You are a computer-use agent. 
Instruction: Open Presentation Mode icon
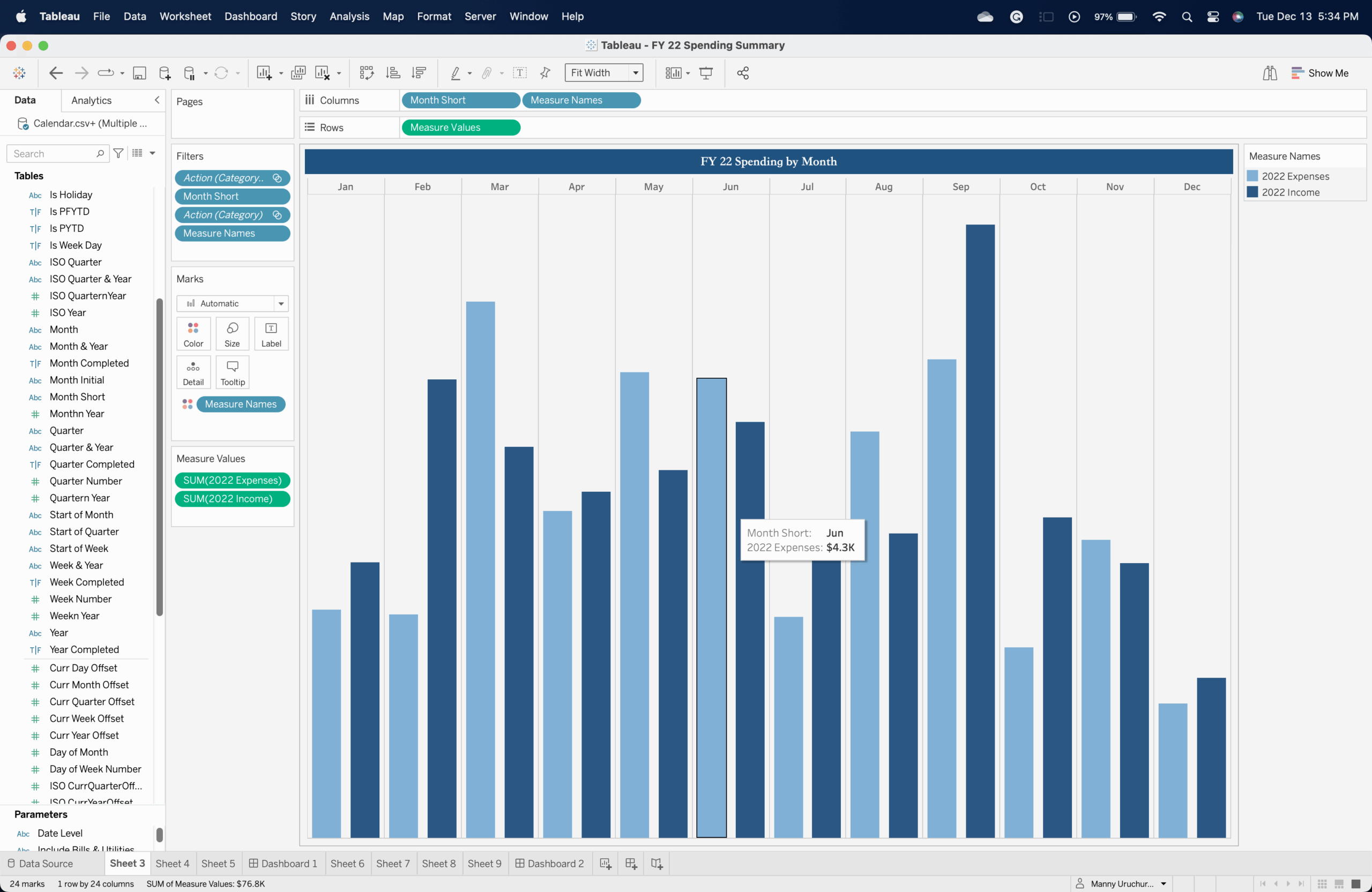coord(706,73)
